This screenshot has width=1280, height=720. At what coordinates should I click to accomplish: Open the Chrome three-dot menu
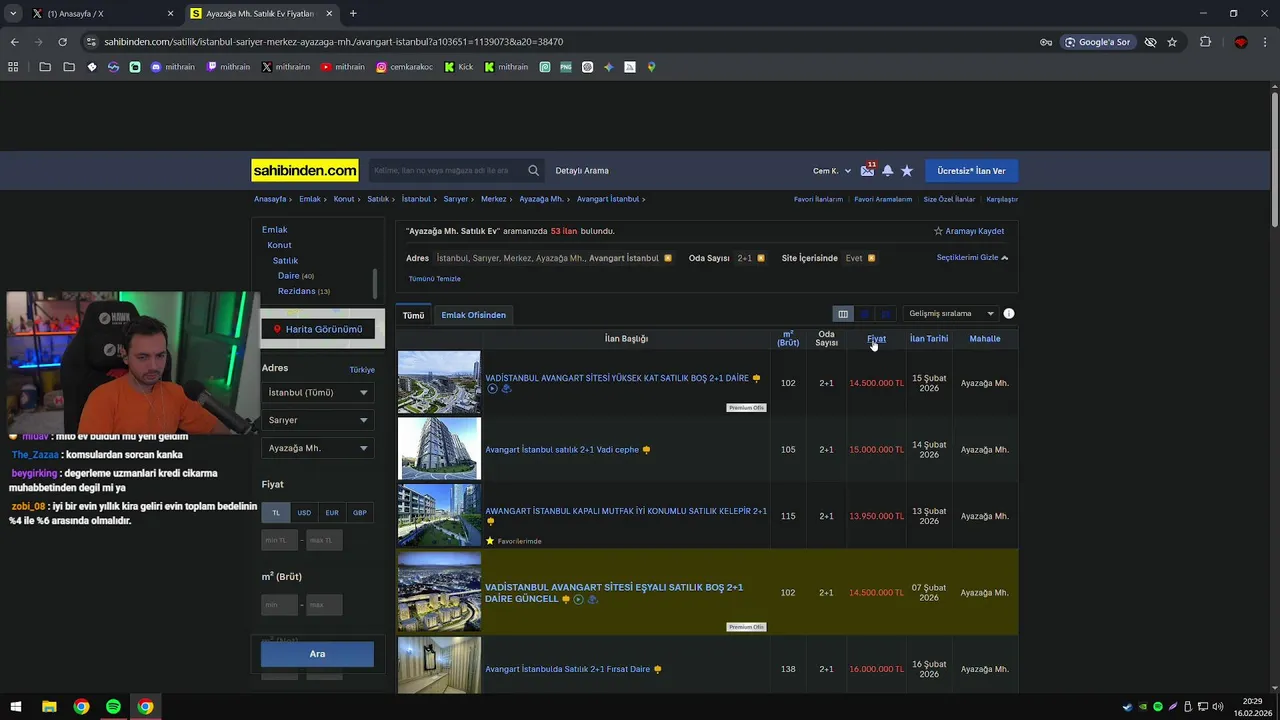(1265, 42)
